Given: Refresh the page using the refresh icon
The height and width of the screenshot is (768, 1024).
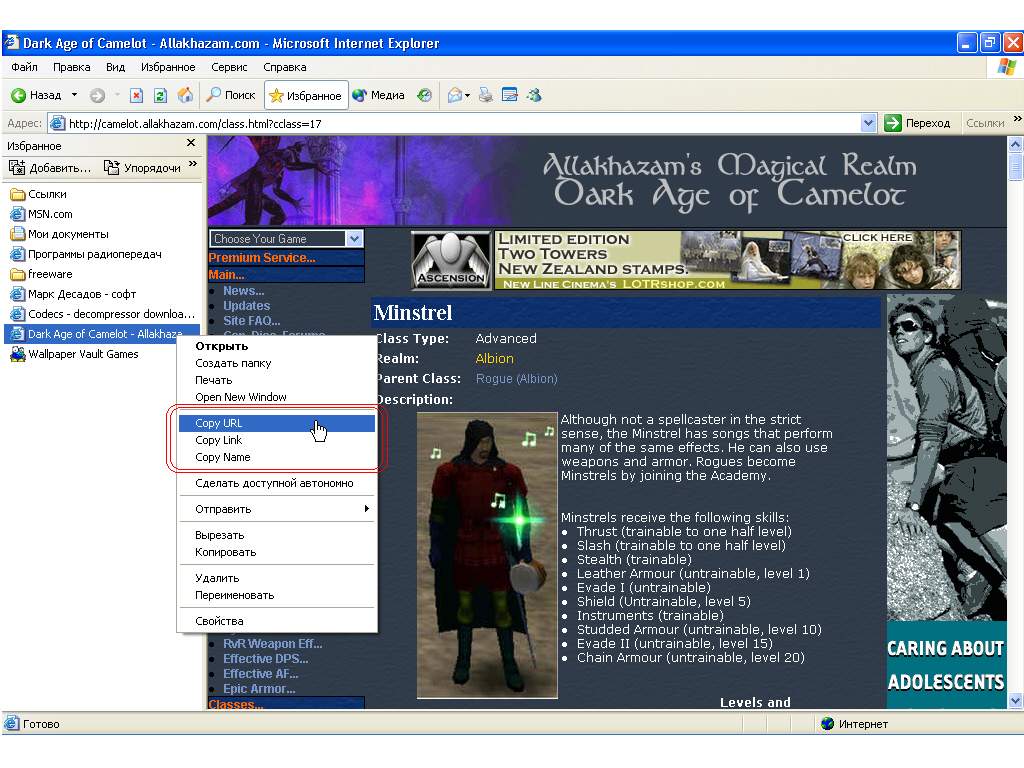Looking at the screenshot, I should coord(161,95).
